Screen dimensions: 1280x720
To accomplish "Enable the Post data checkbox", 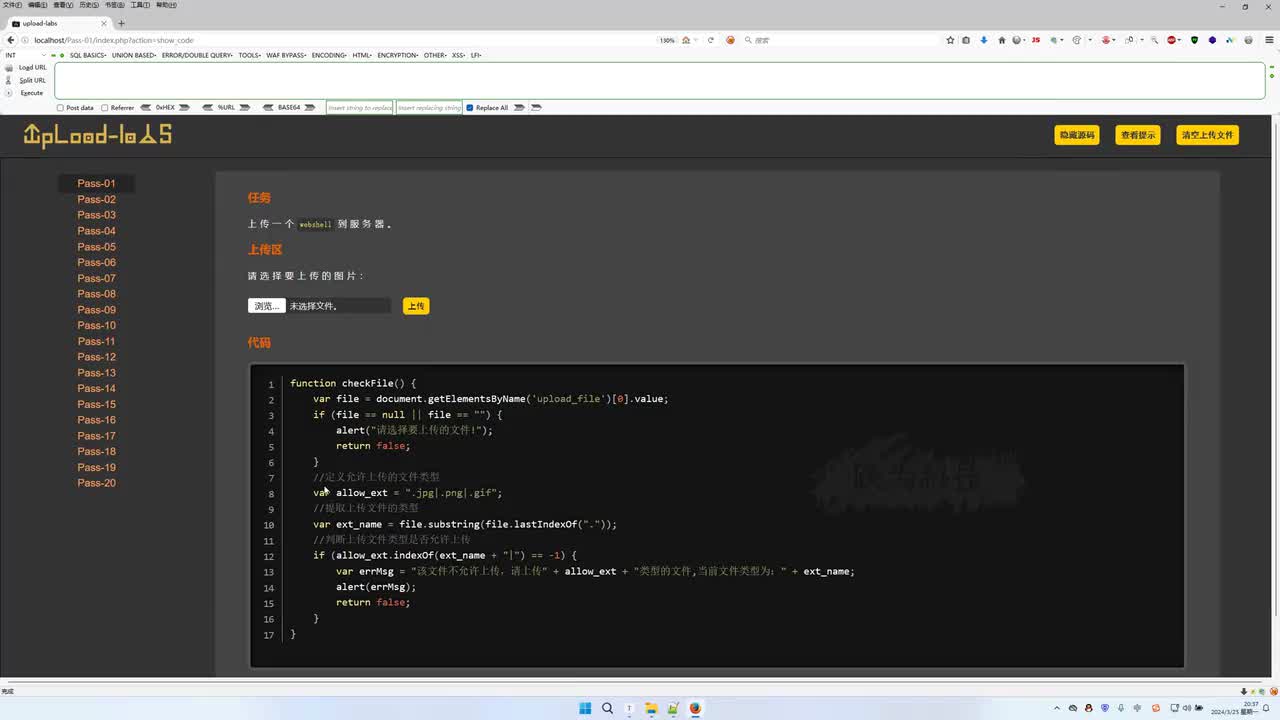I will (60, 107).
